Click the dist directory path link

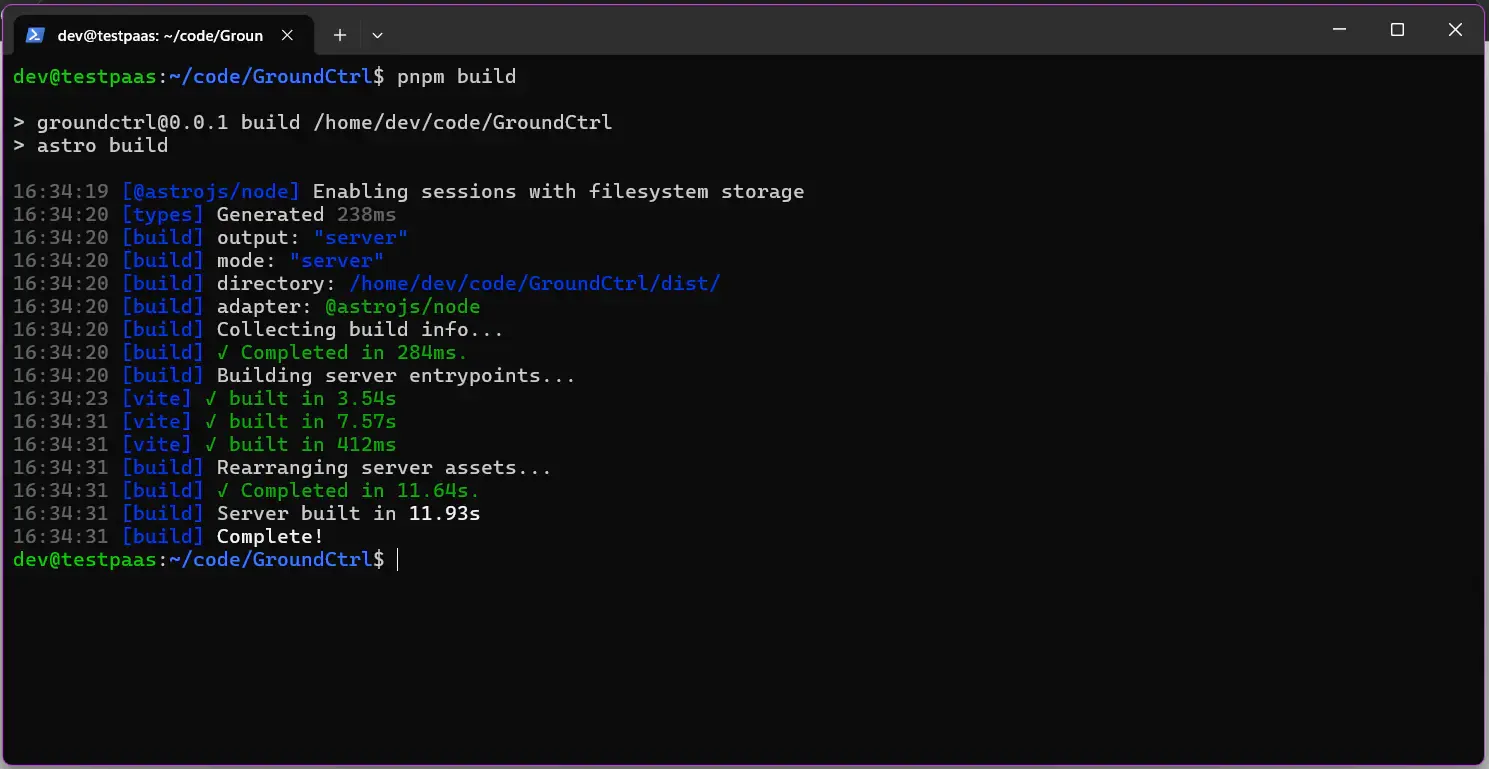click(535, 283)
